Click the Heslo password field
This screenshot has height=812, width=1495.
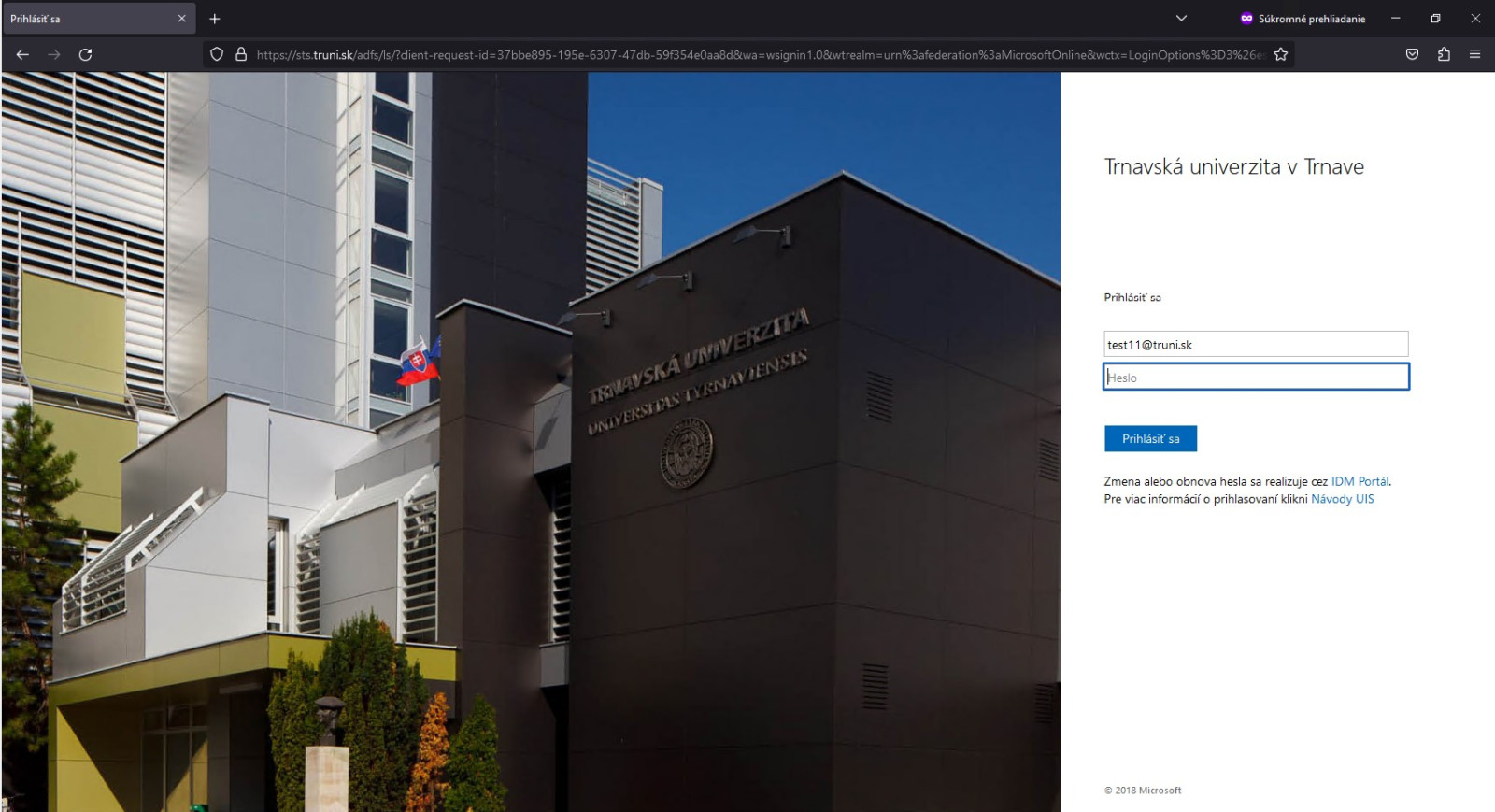[1256, 377]
